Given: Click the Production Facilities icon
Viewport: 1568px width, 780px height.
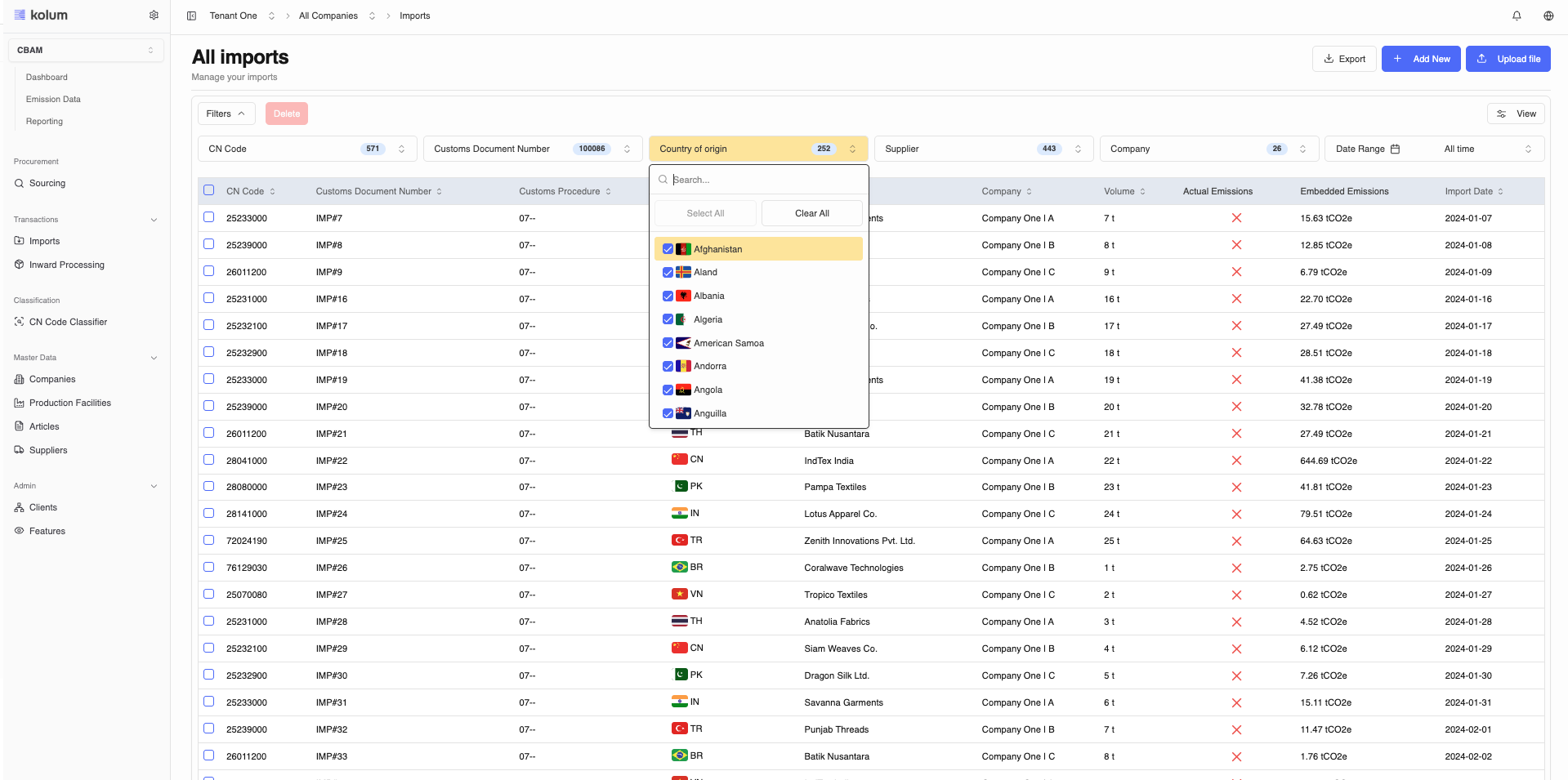Looking at the screenshot, I should [x=19, y=403].
